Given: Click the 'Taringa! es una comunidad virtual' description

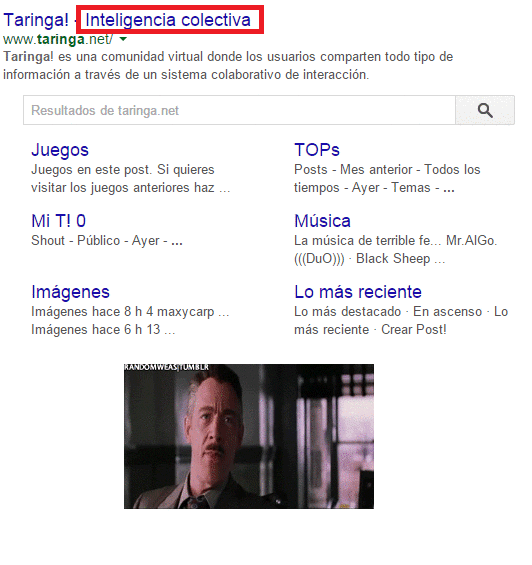Looking at the screenshot, I should coord(228,66).
